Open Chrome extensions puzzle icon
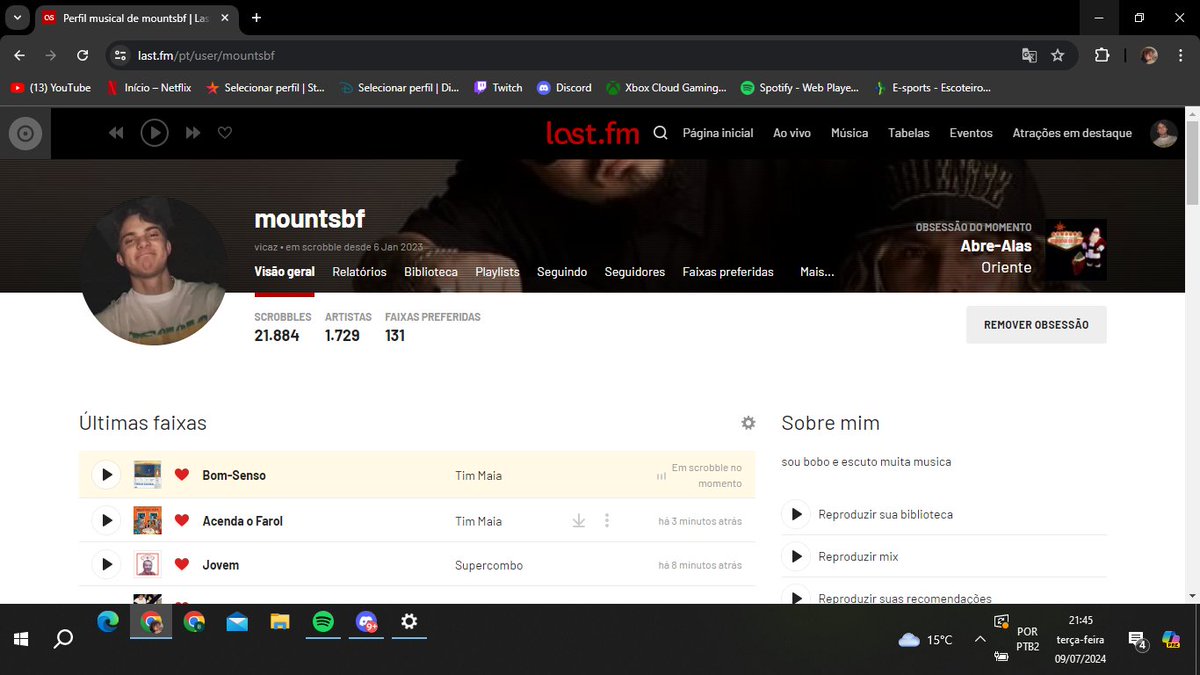This screenshot has height=675, width=1200. 1102,56
